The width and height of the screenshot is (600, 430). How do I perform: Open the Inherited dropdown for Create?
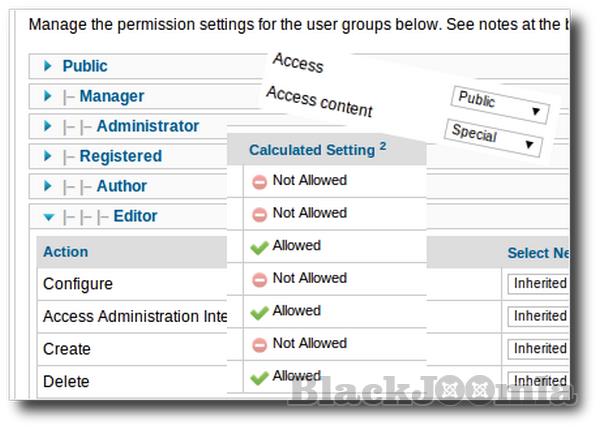539,349
